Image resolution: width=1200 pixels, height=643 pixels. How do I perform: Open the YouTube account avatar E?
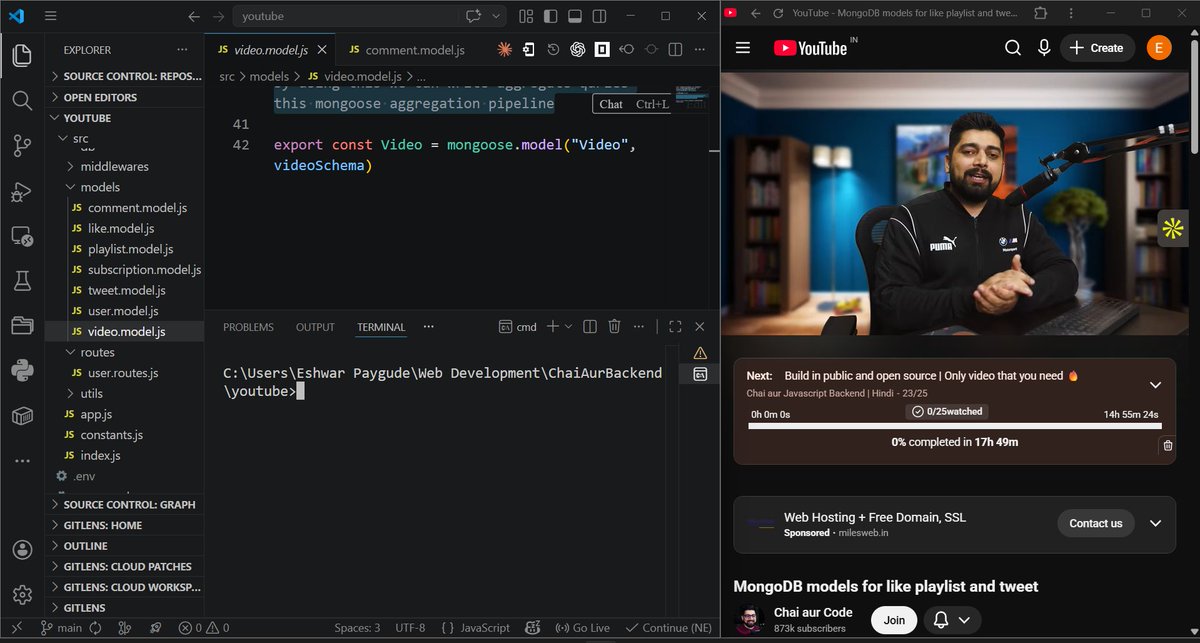1158,48
